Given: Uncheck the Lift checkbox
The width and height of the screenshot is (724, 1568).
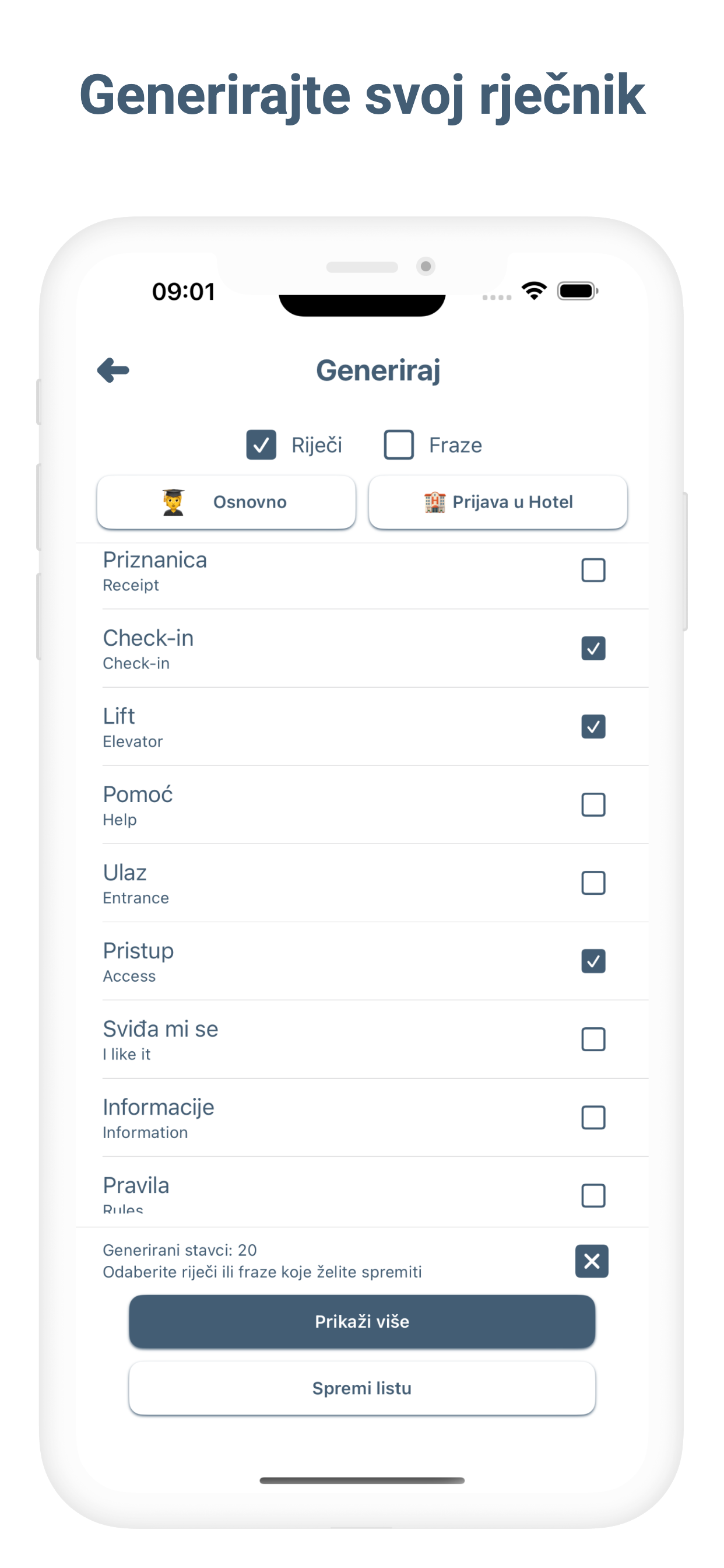Looking at the screenshot, I should 593,727.
